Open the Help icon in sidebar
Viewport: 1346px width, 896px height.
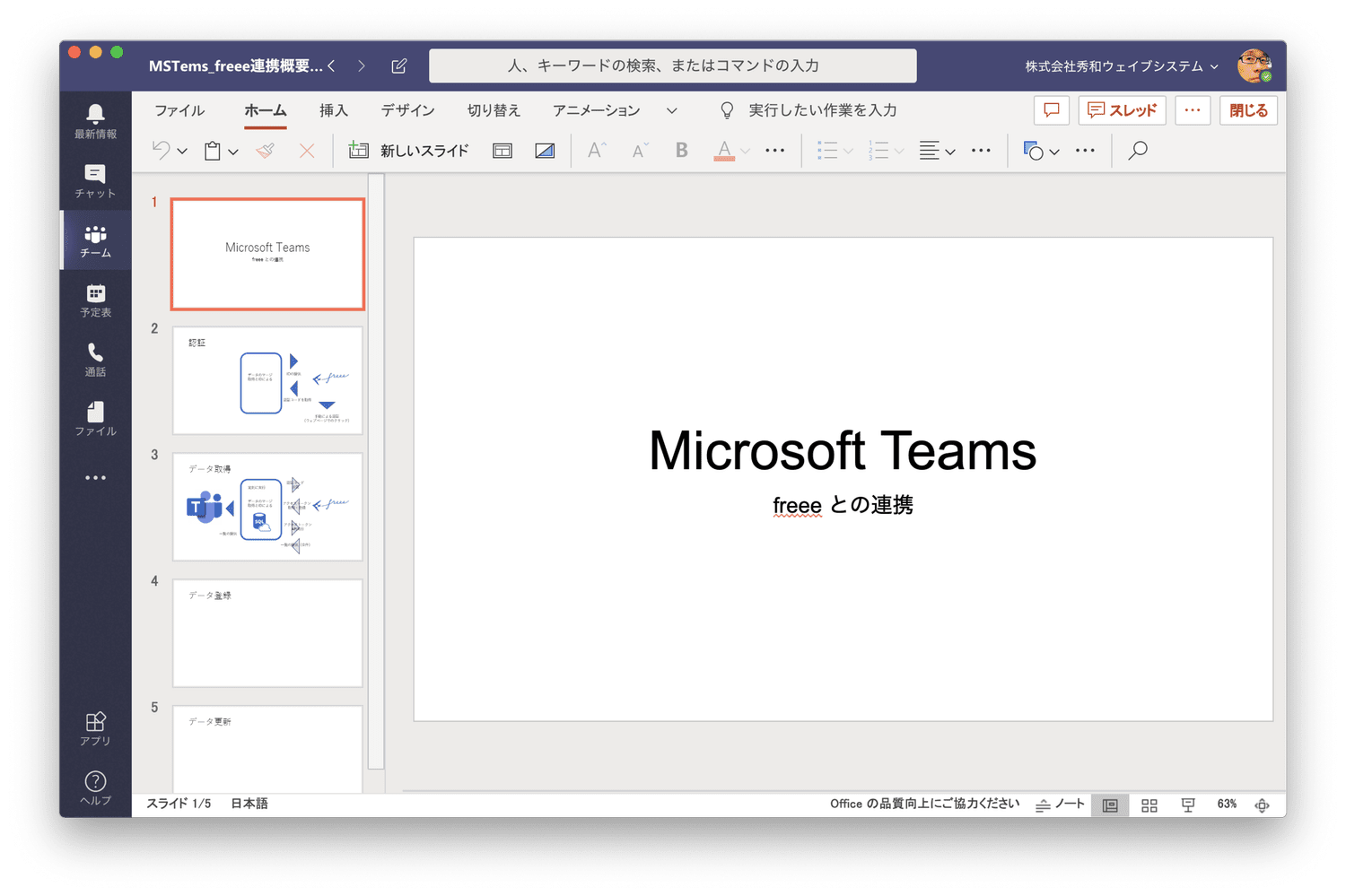click(95, 787)
